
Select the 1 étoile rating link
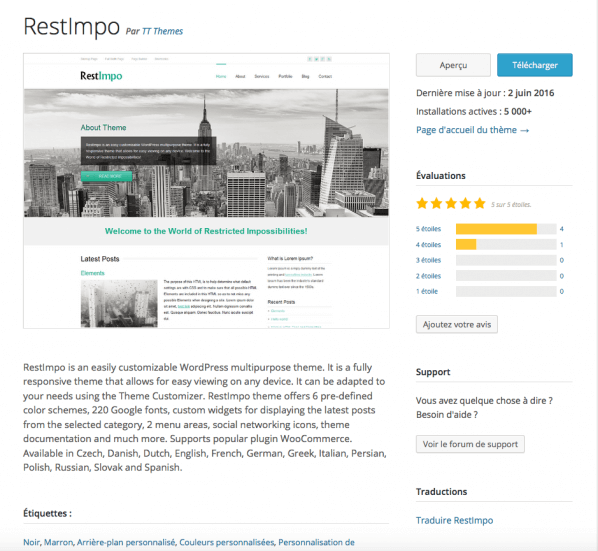pos(427,291)
